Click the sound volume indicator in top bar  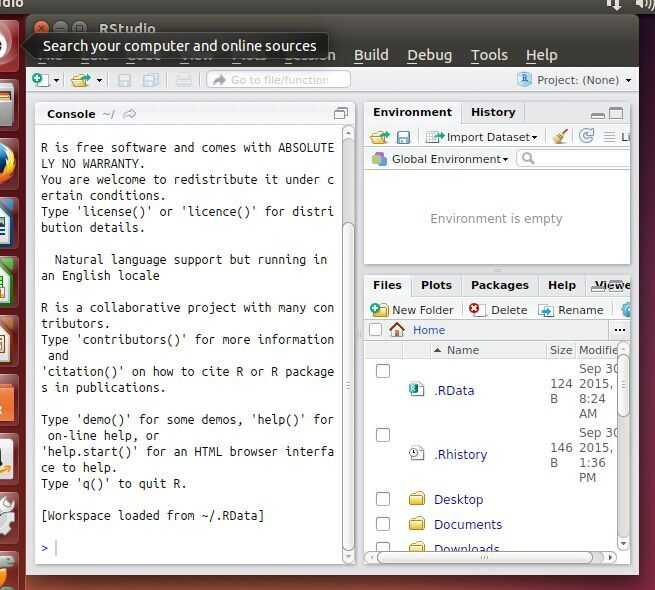point(644,4)
